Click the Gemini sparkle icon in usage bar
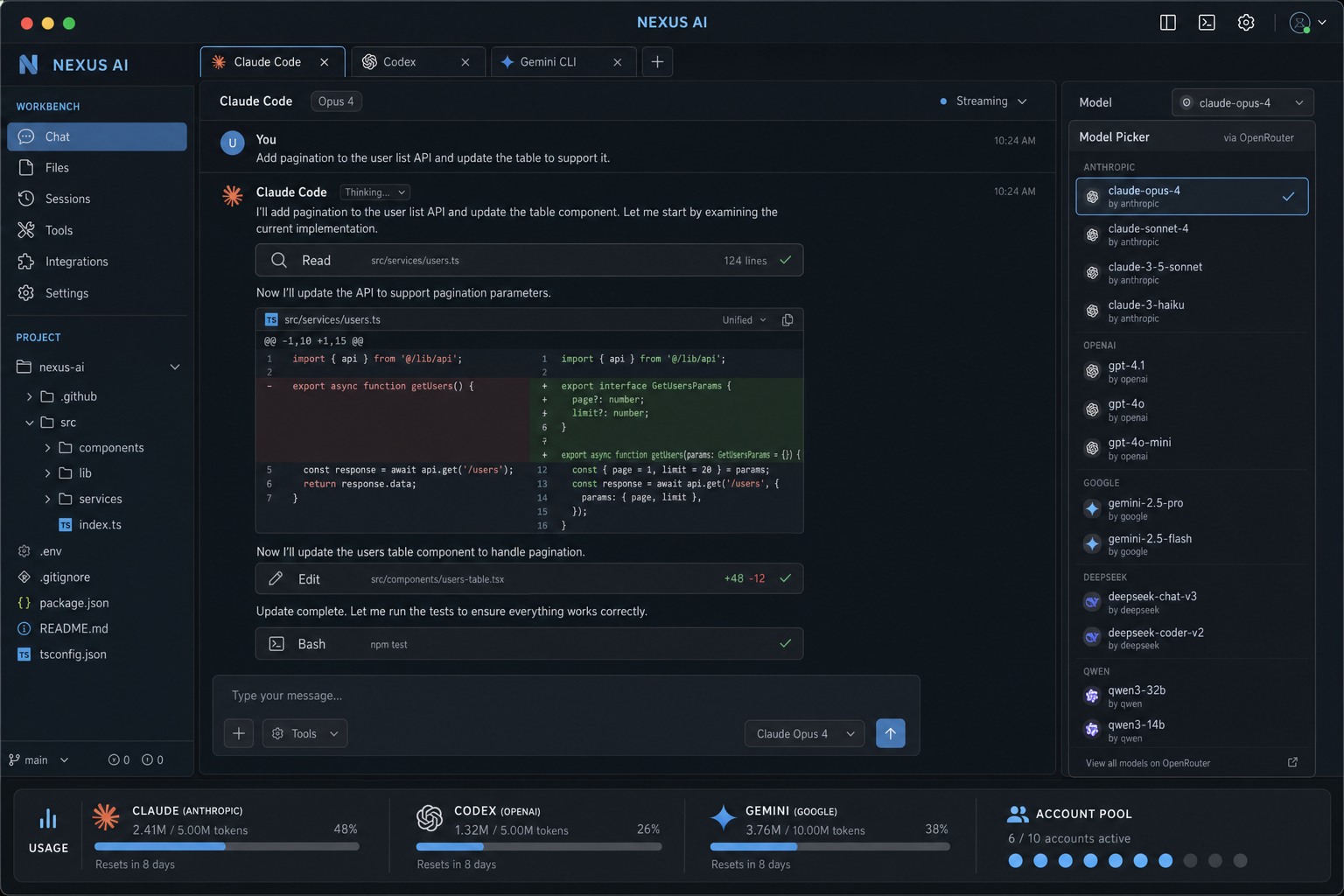Screen dimensions: 1344x896 (724, 818)
